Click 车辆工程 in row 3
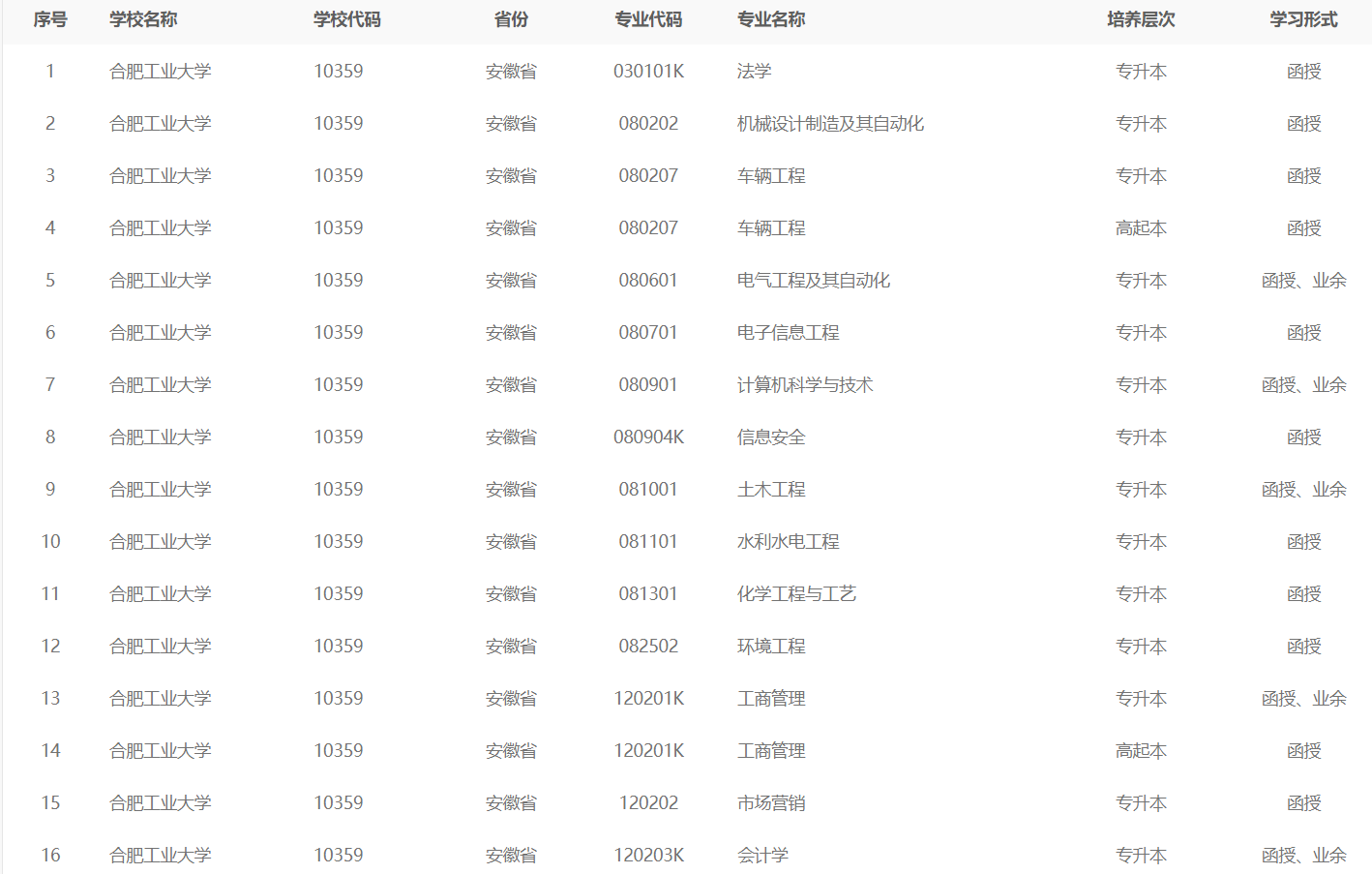The height and width of the screenshot is (874, 1372). [x=771, y=176]
